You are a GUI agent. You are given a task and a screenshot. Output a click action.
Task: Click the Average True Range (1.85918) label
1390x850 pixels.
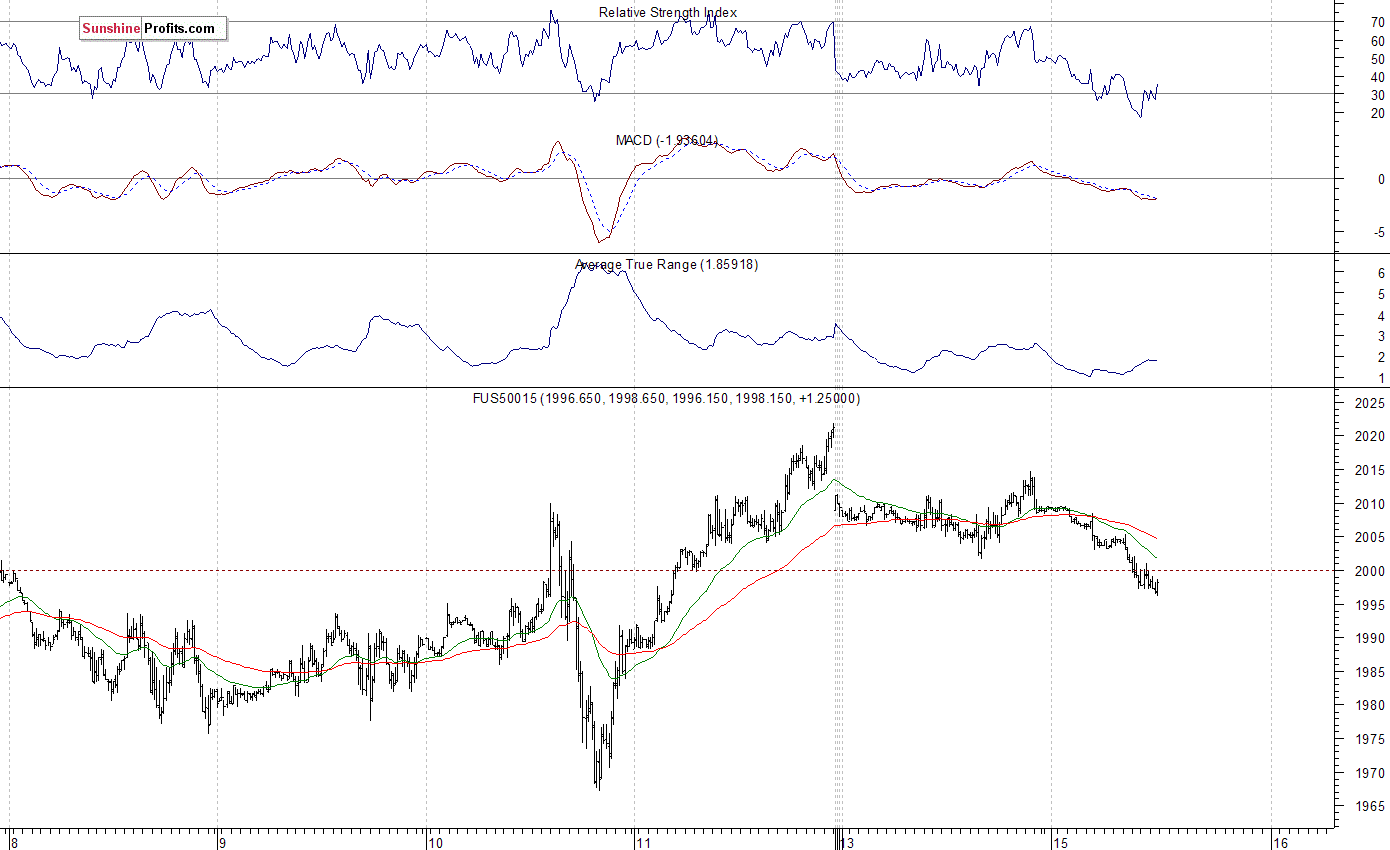click(x=667, y=265)
